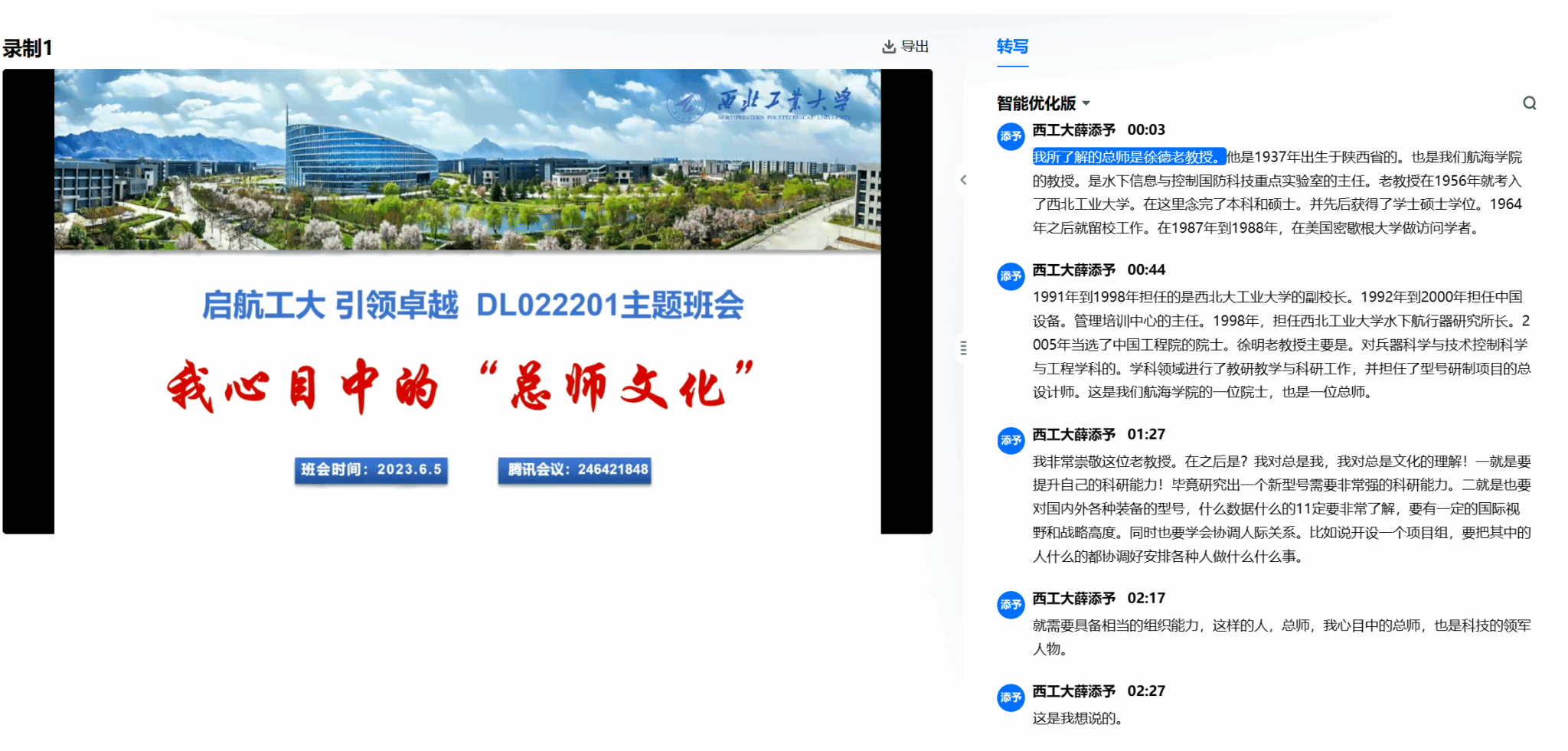Switch to the 转写 tab

1012,47
